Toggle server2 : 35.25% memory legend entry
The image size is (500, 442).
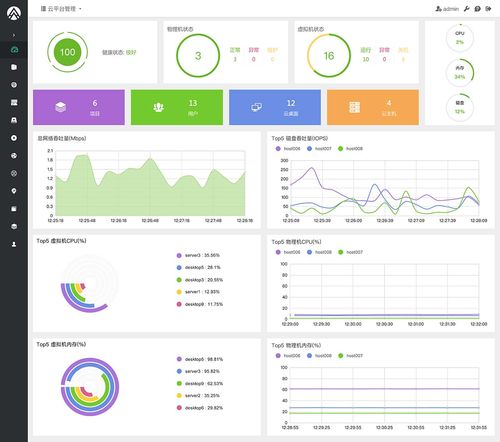[198, 396]
